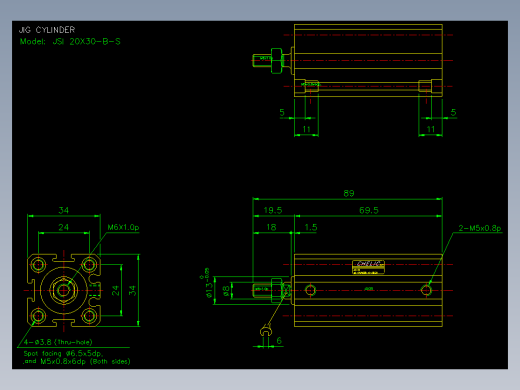The height and width of the screenshot is (390, 520).
Task: Click the 19.5 rod length dimension
Action: tap(273, 210)
